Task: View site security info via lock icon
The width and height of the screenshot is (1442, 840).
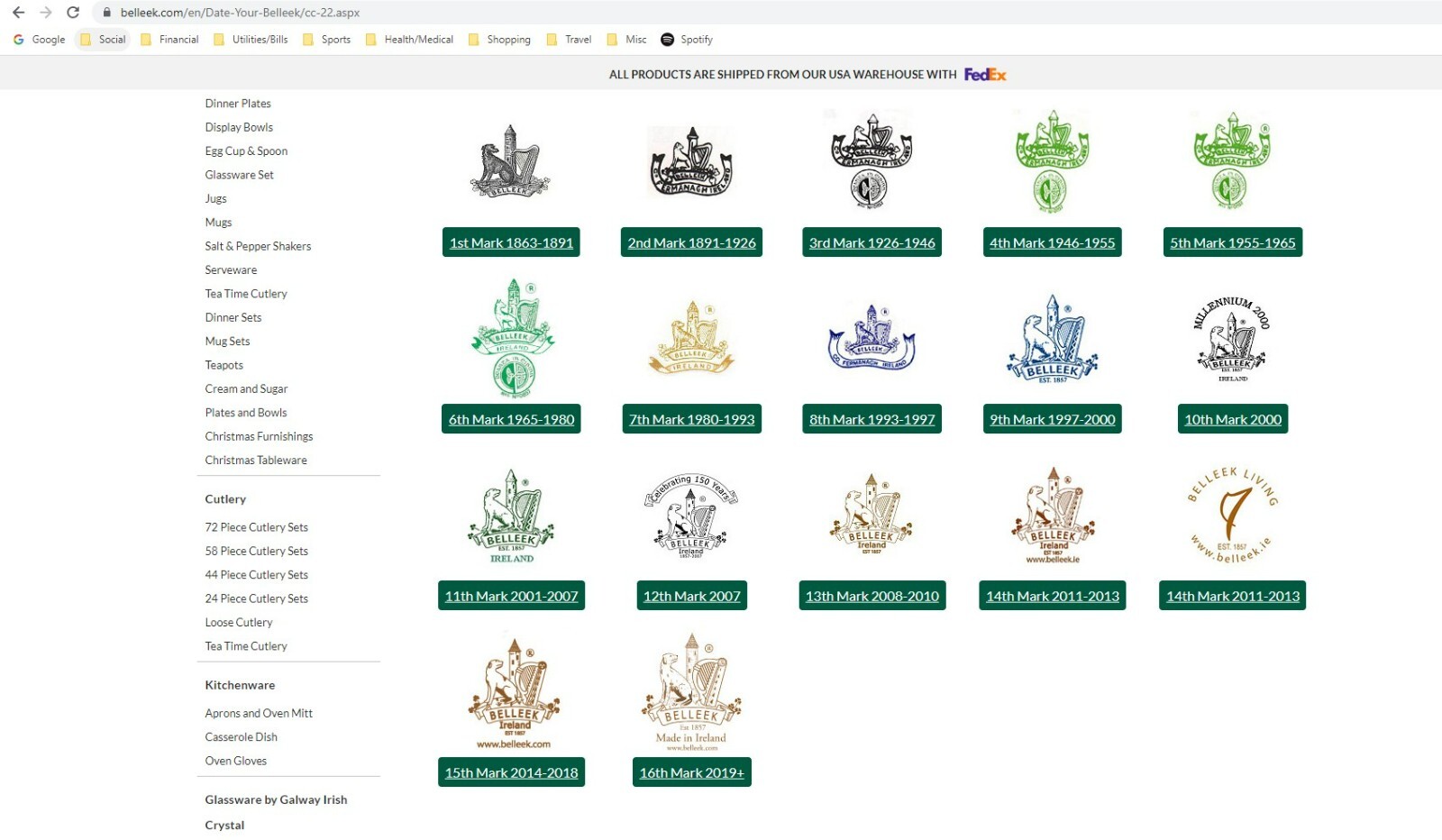Action: click(106, 13)
